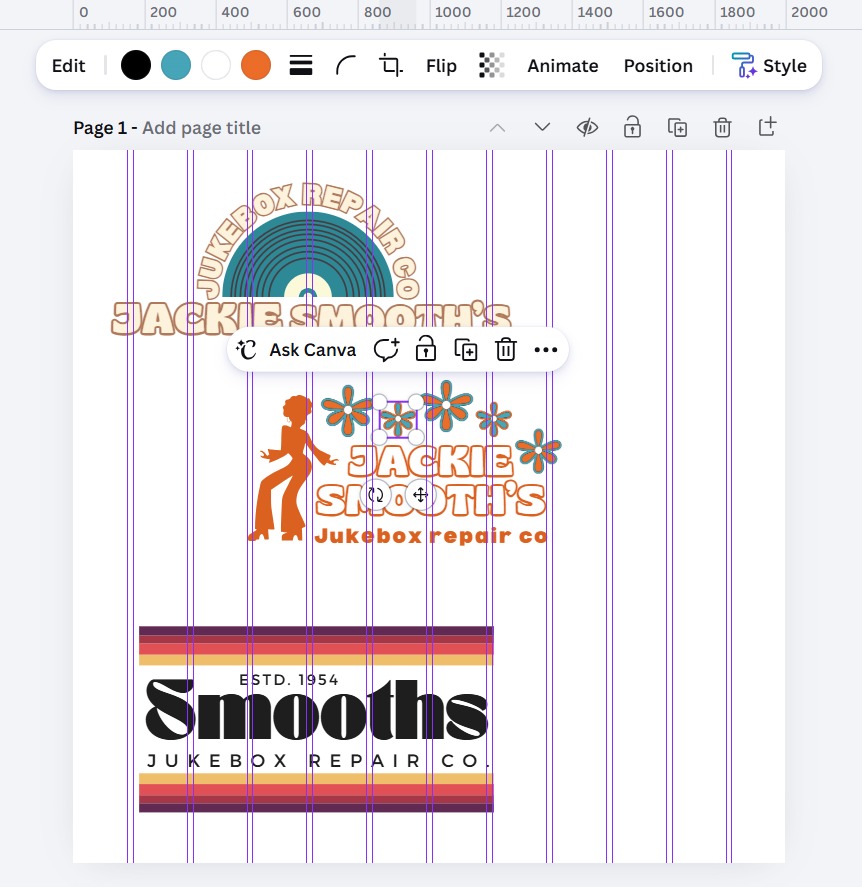
Task: Open the transparency checkerboard icon
Action: coord(492,65)
